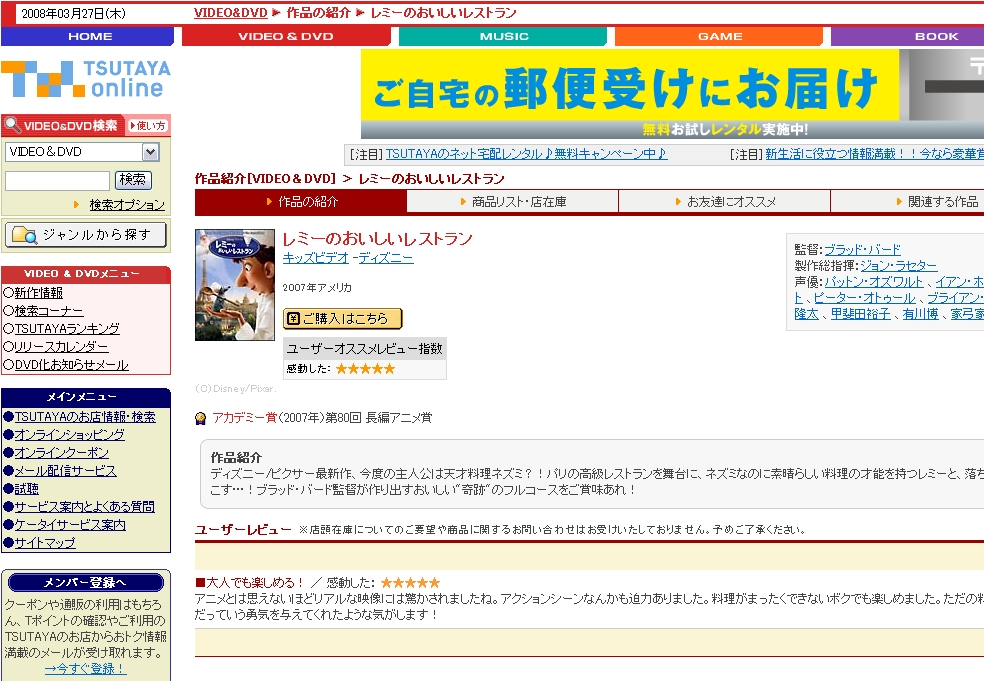The width and height of the screenshot is (984, 681).
Task: Open the VIDEO&DVD search category dropdown
Action: click(x=151, y=152)
